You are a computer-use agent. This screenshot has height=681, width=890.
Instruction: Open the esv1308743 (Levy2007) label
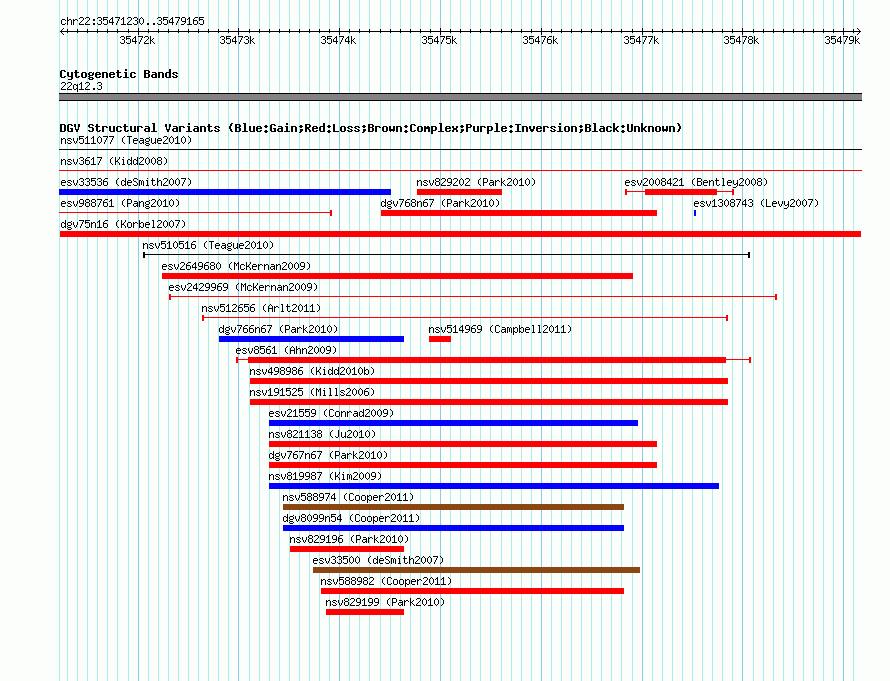point(756,203)
